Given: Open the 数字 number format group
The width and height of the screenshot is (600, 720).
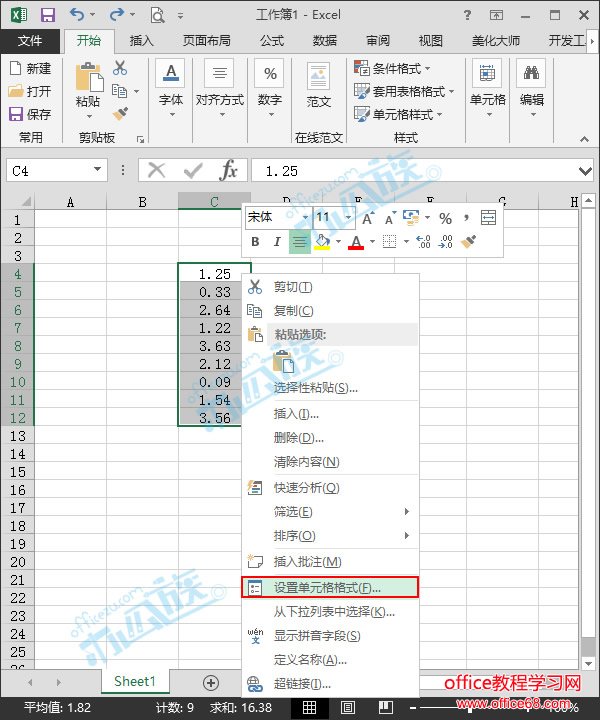Looking at the screenshot, I should pos(269,87).
